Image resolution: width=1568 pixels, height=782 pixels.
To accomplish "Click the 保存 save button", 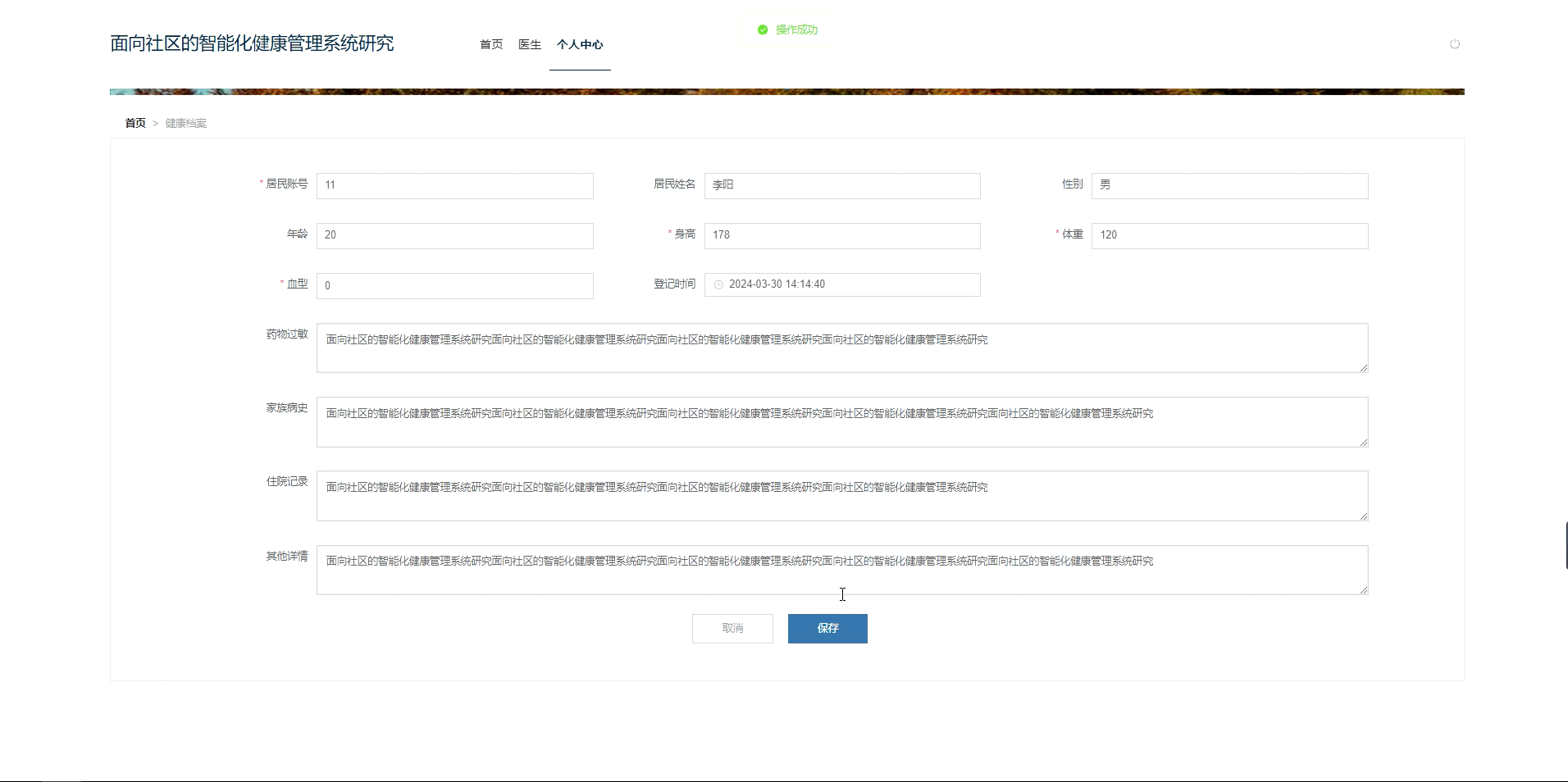I will tap(827, 629).
